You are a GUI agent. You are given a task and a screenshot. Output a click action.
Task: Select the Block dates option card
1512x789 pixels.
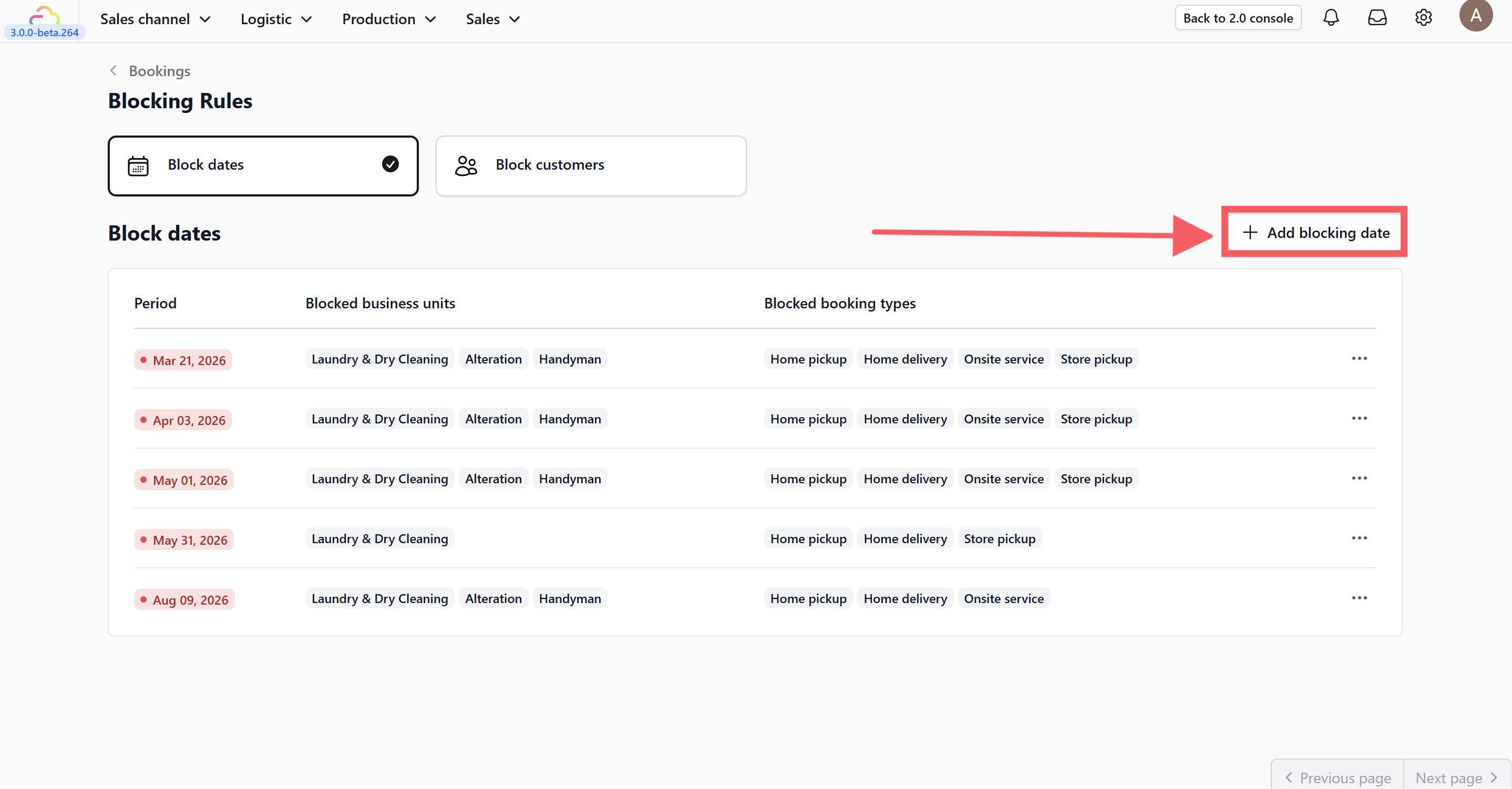[x=263, y=165]
